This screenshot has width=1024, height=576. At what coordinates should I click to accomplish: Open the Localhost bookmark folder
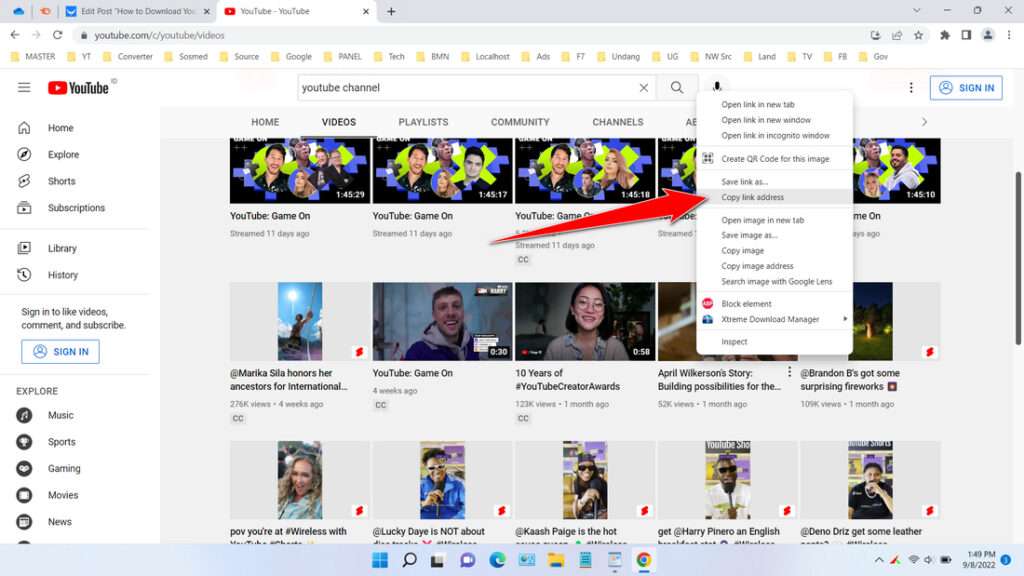pyautogui.click(x=485, y=57)
